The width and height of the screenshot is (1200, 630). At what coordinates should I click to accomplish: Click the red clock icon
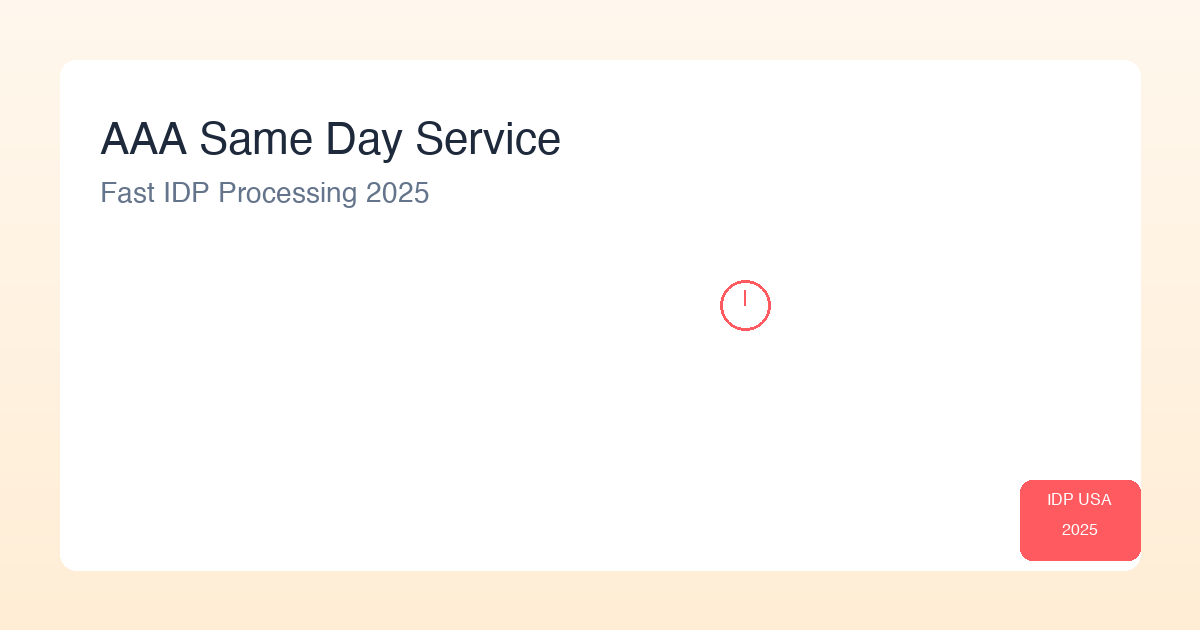click(x=745, y=305)
